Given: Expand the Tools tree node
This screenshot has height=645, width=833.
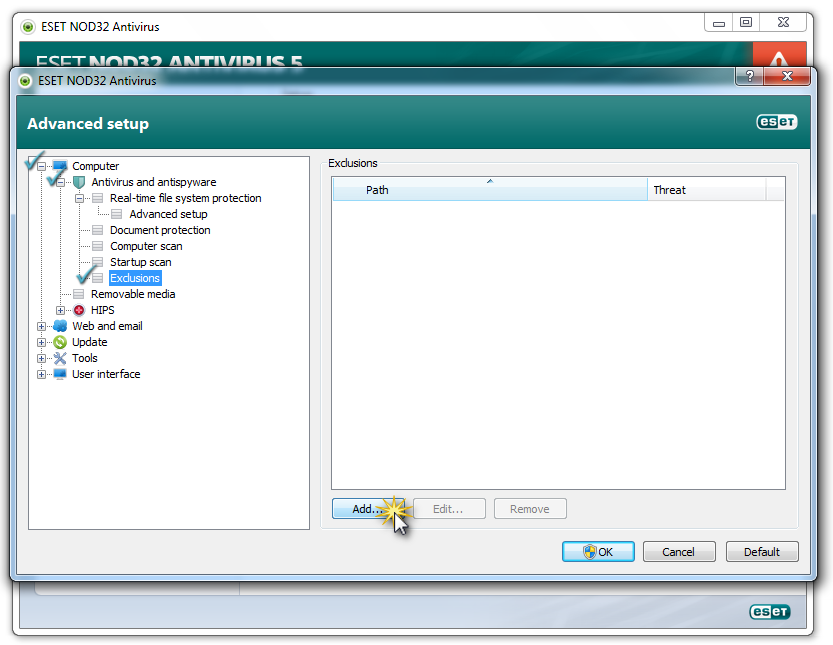Looking at the screenshot, I should point(41,358).
